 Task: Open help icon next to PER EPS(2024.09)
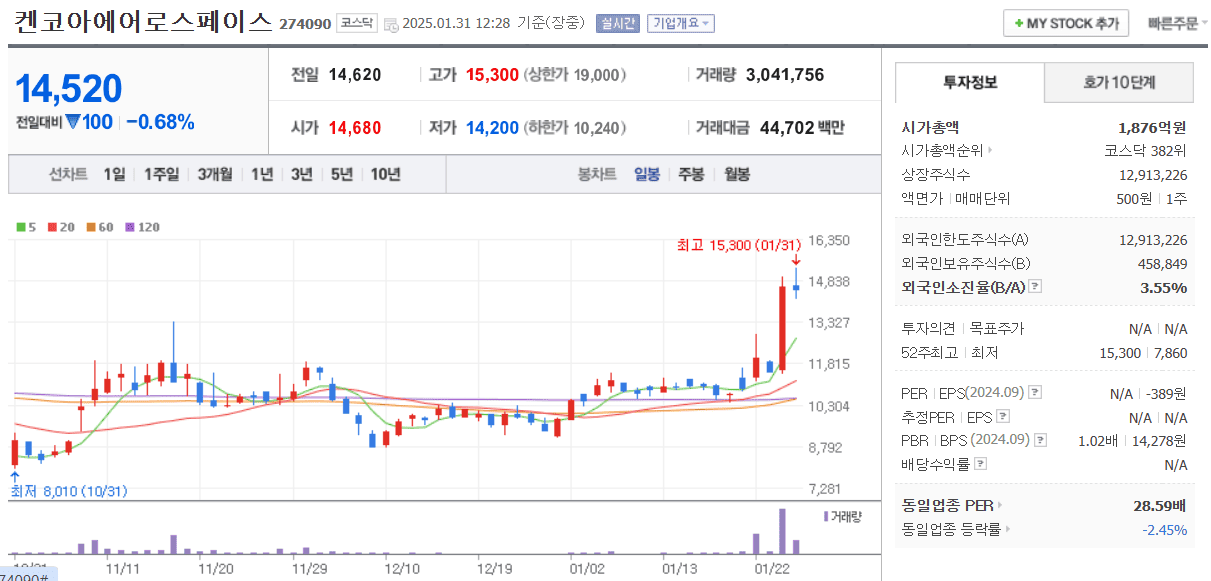coord(1035,393)
